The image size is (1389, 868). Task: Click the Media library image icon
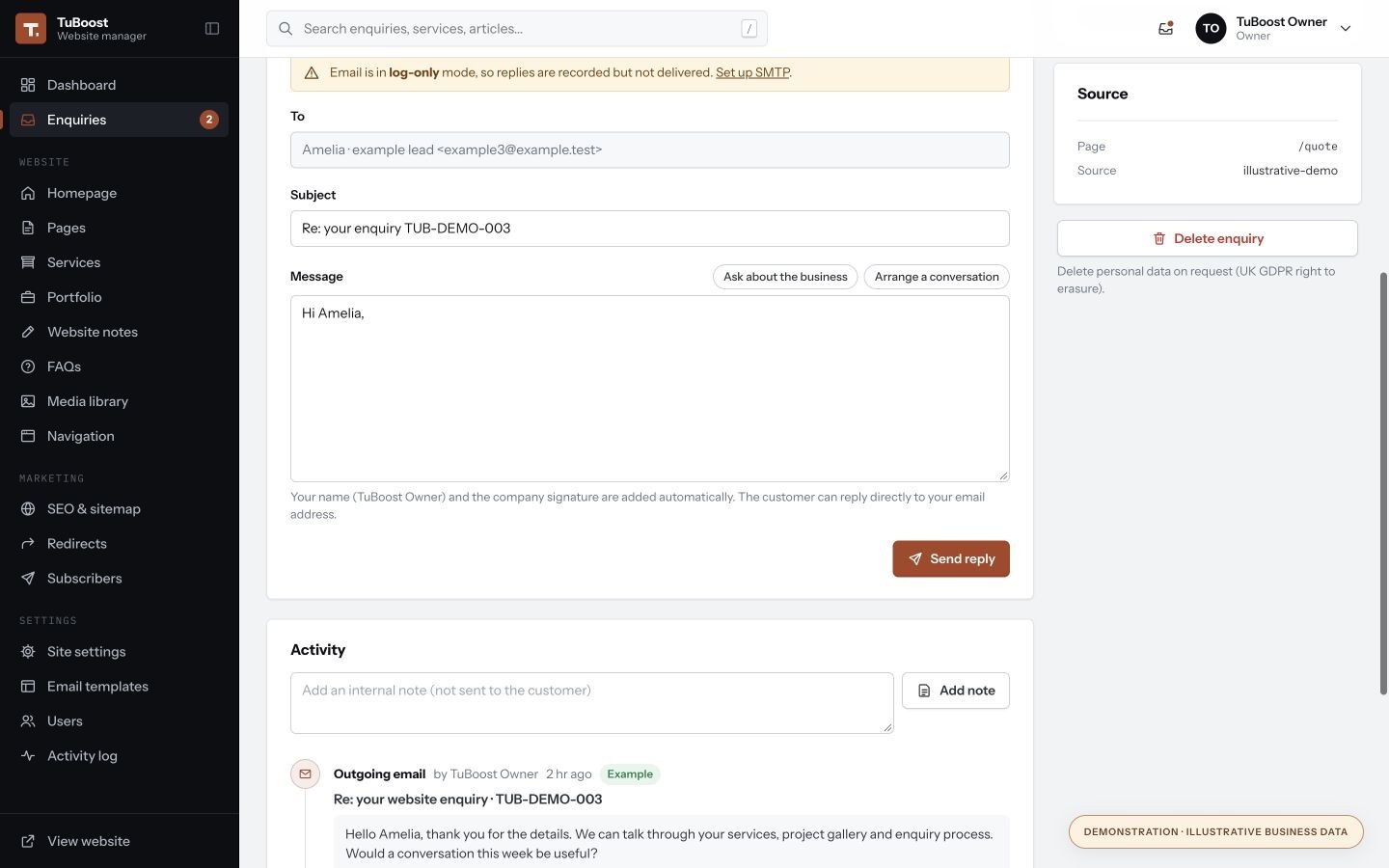(28, 401)
